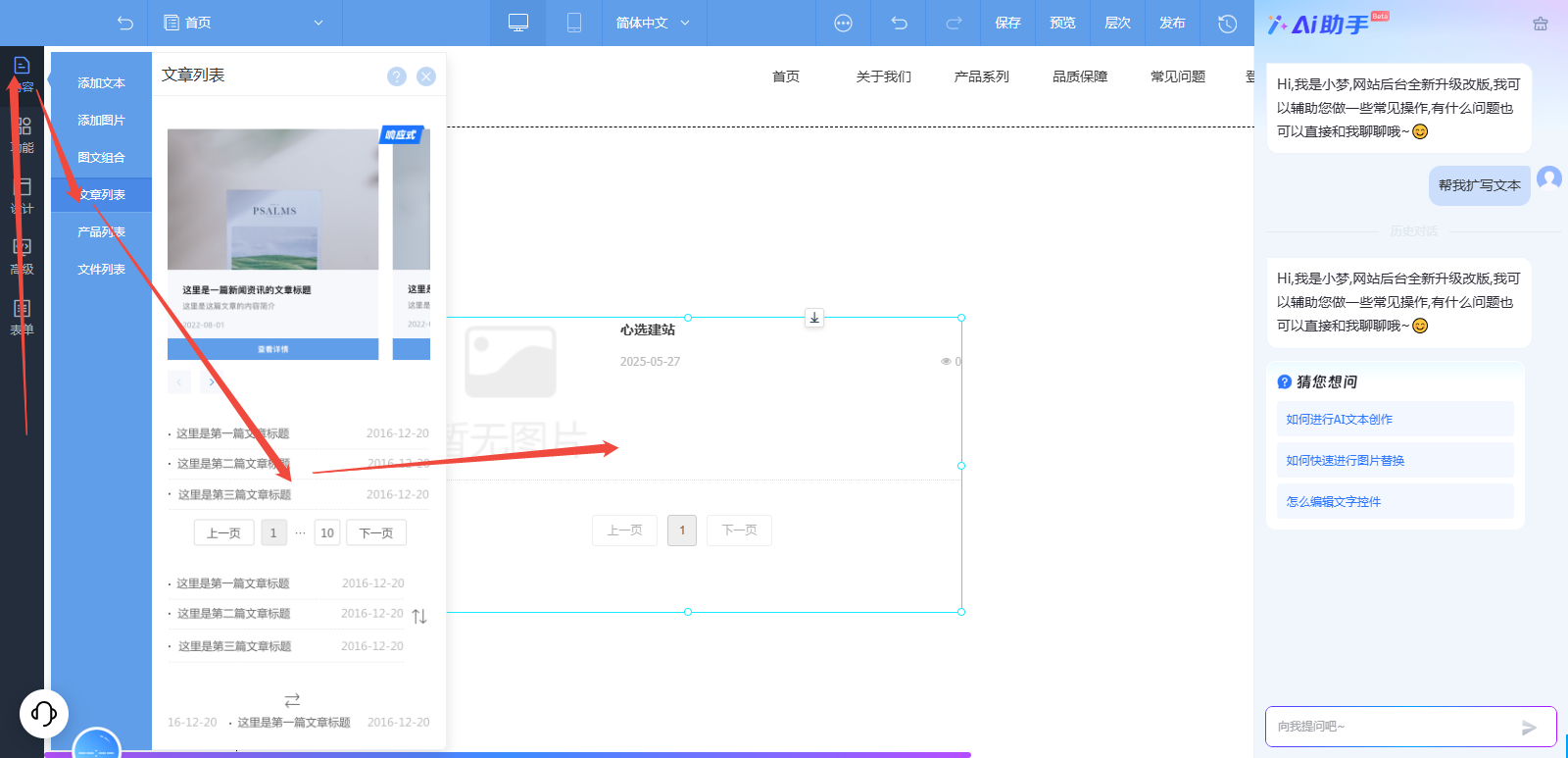1568x758 pixels.
Task: Expand the 首页 page dropdown
Action: pos(318,23)
